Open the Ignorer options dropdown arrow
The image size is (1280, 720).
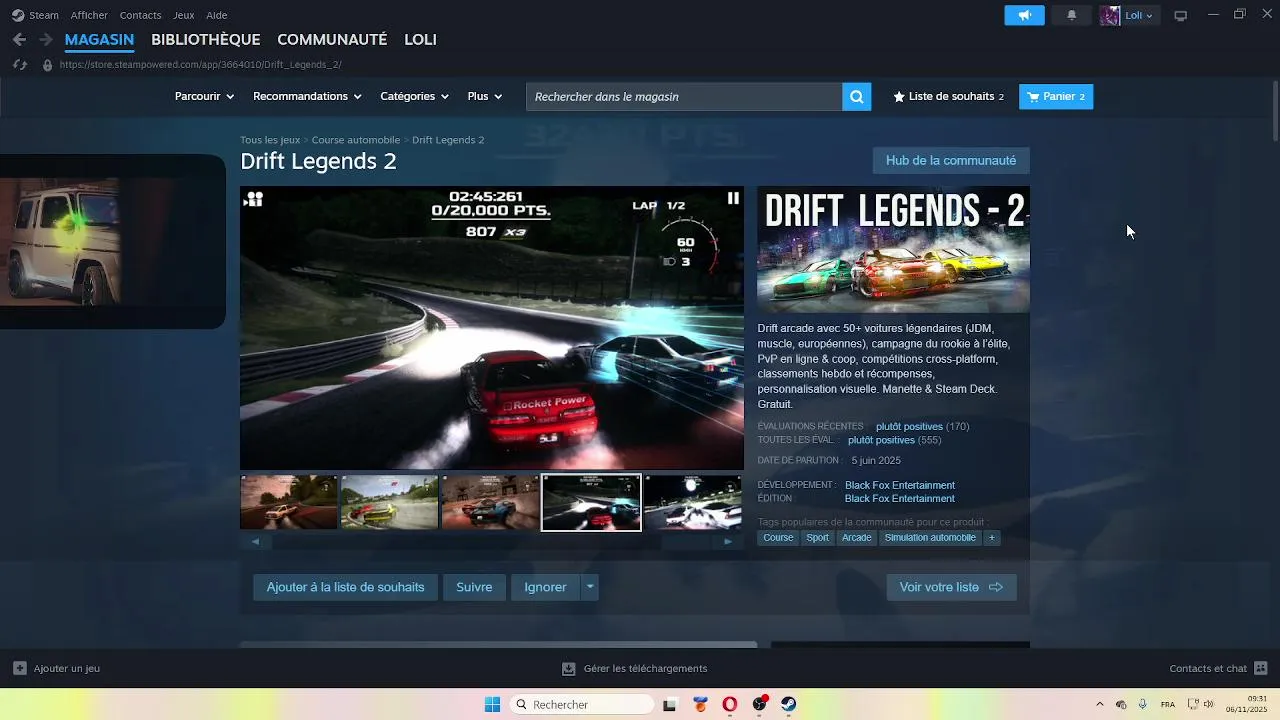[590, 587]
